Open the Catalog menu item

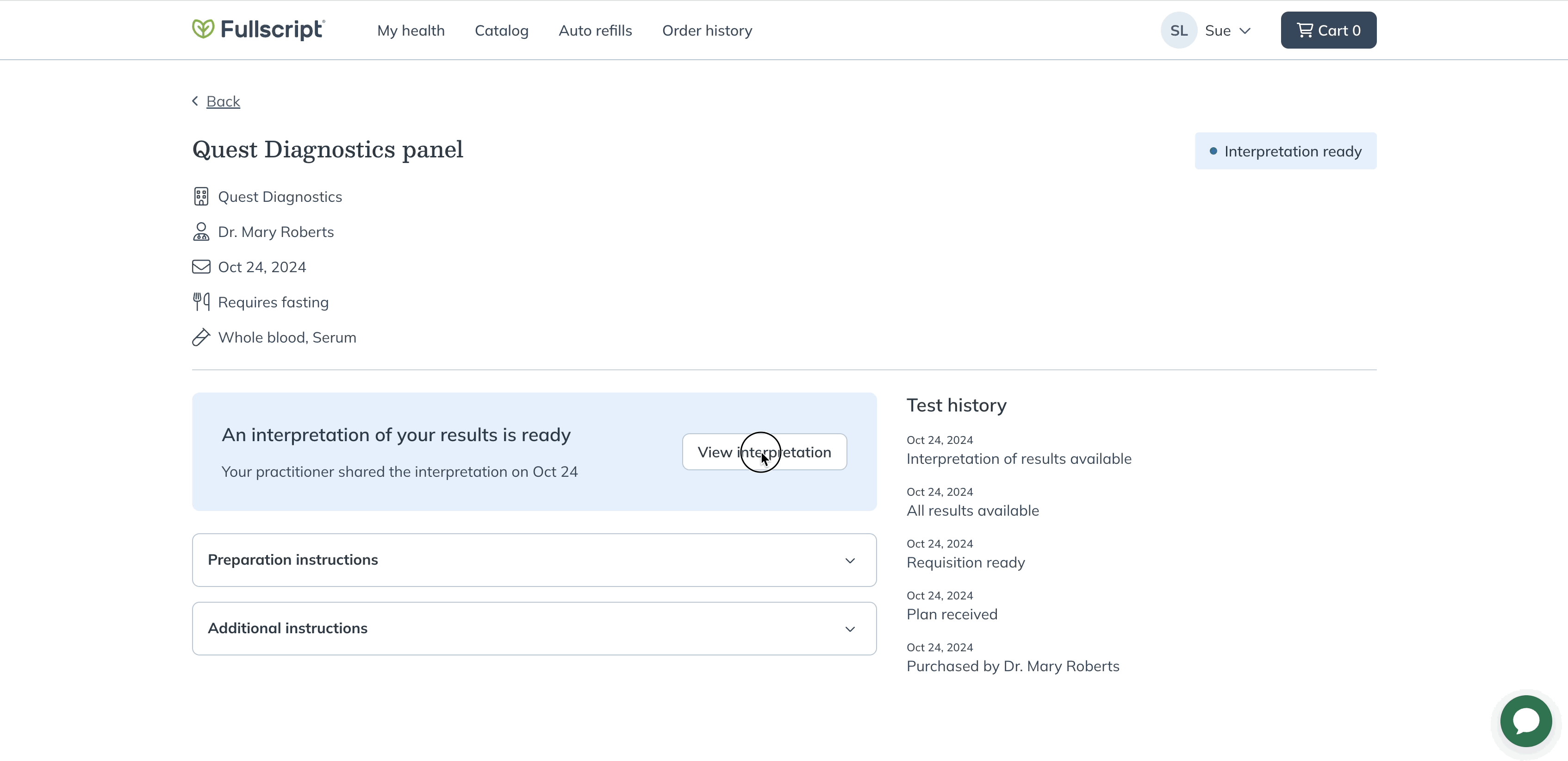(502, 31)
